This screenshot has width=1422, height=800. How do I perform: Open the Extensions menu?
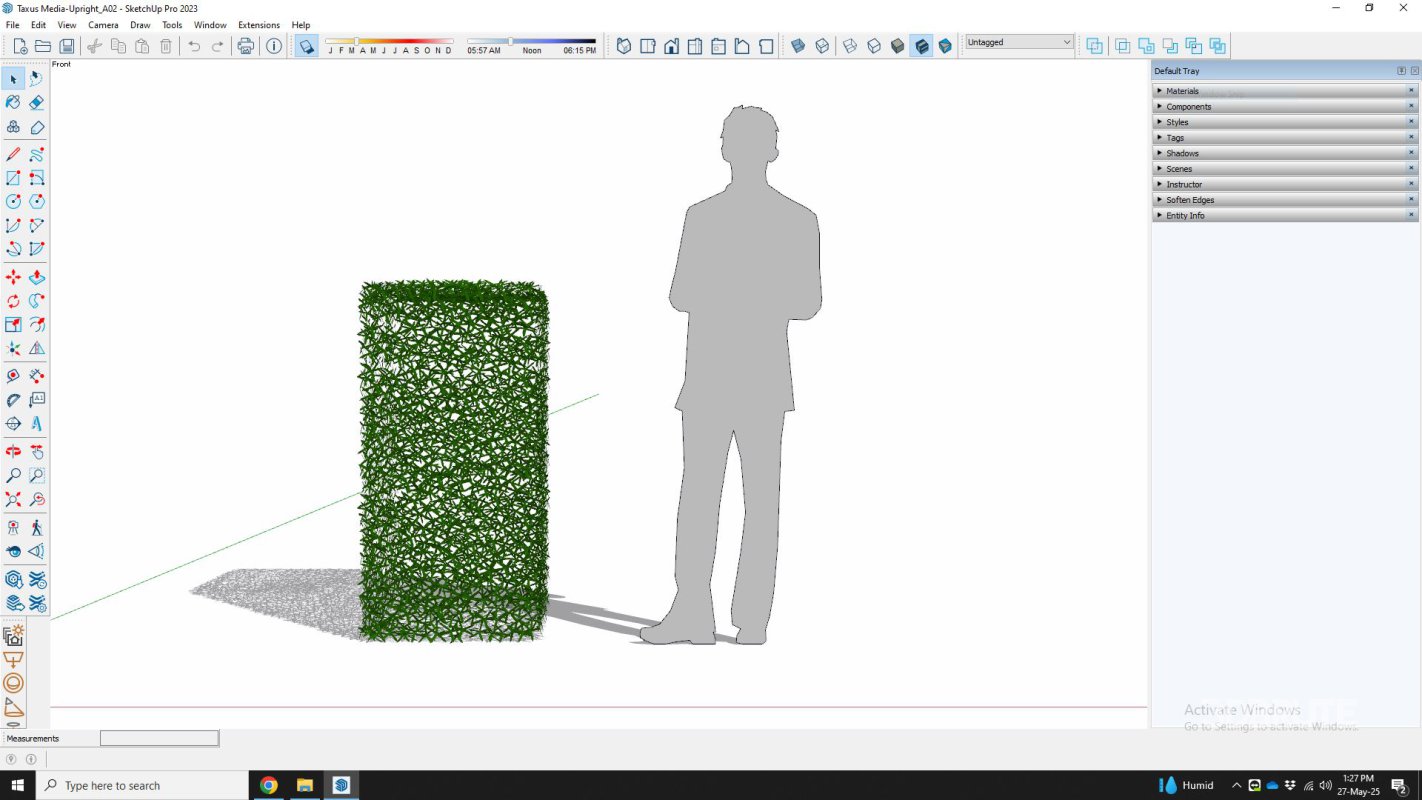click(x=259, y=25)
